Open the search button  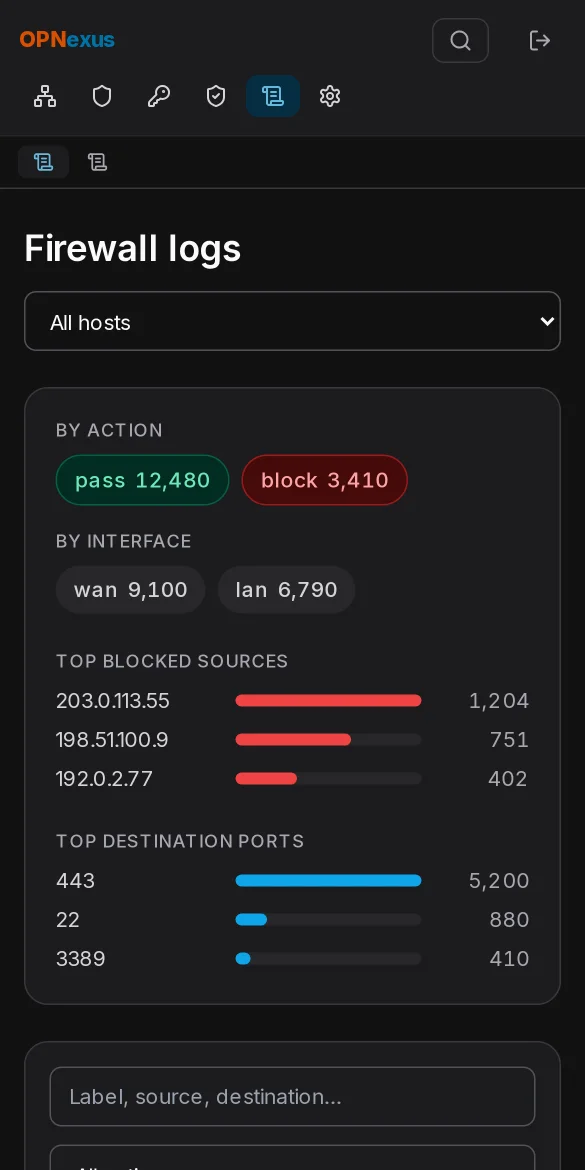(x=460, y=40)
